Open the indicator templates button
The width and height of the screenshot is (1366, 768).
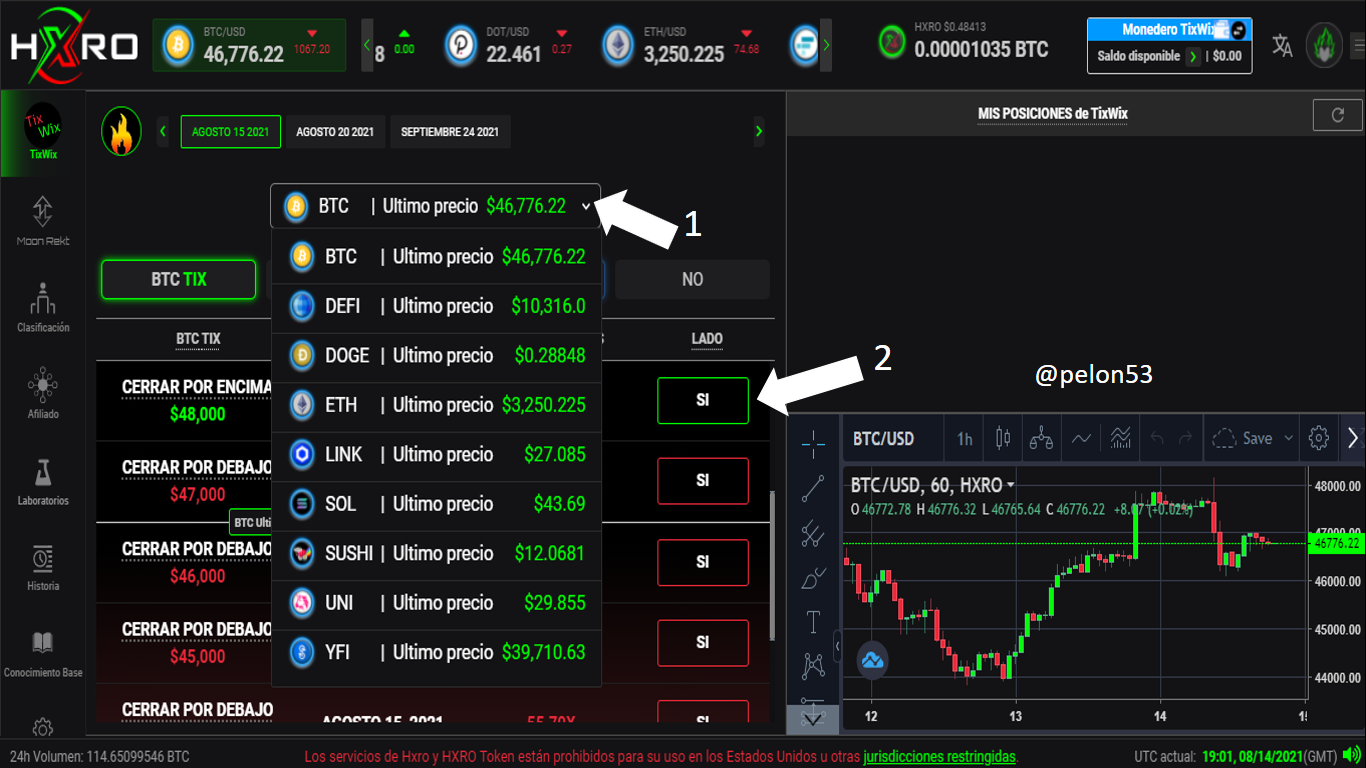(1120, 438)
